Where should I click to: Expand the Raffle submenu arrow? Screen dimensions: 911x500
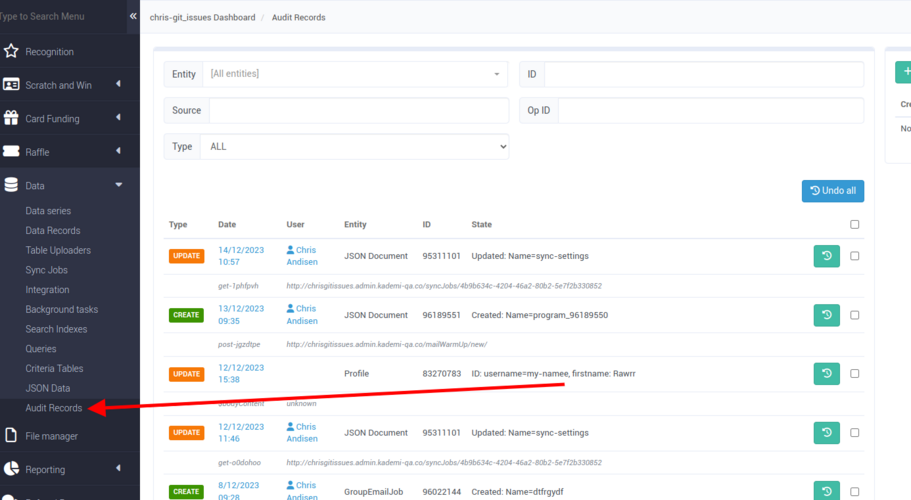click(x=119, y=151)
